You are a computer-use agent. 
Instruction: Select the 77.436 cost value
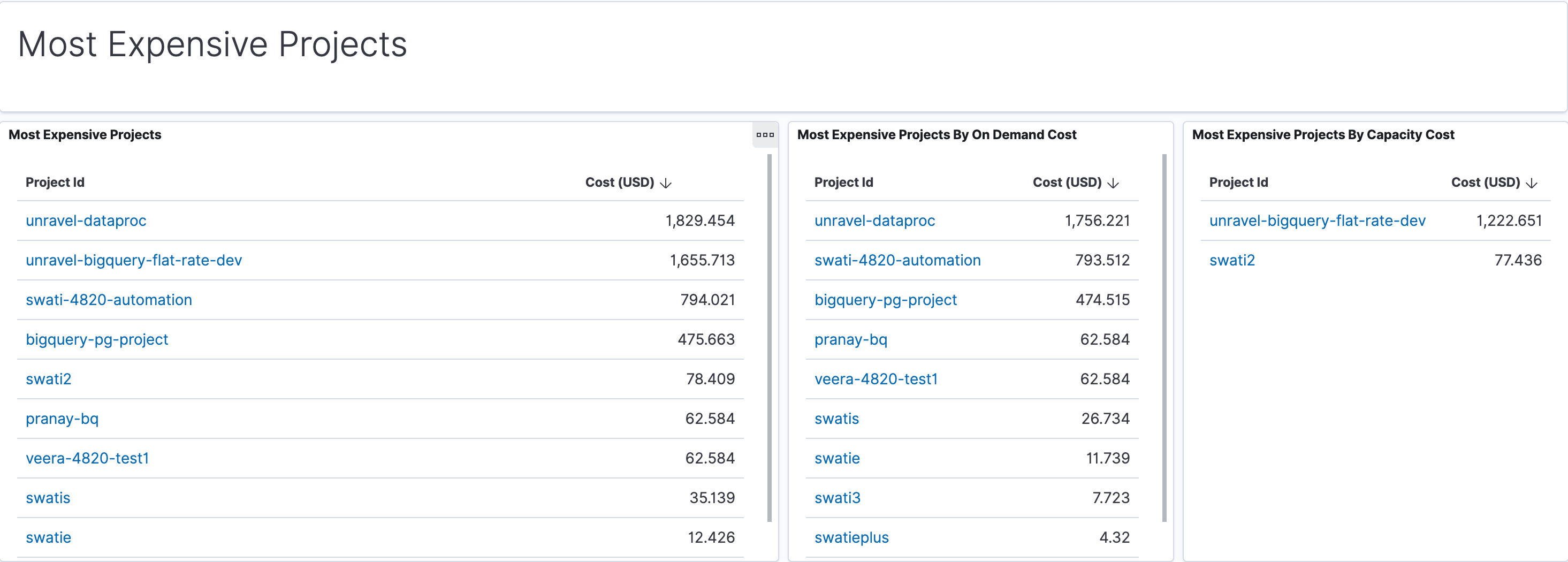1518,260
